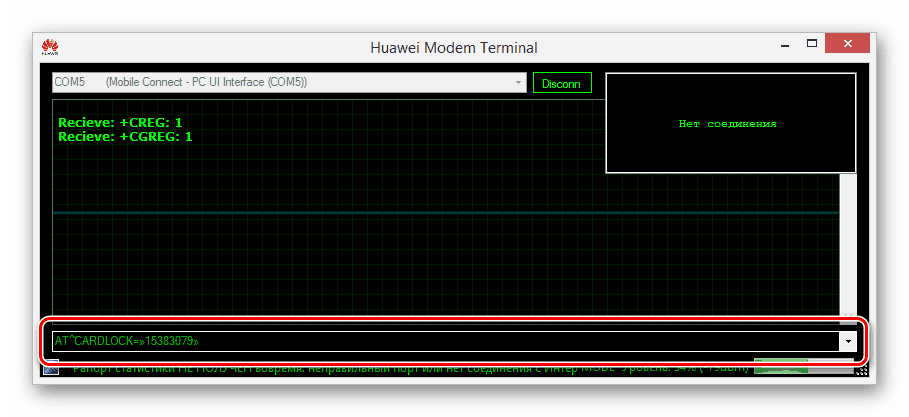Click the signal level progress bar
Screen dimensions: 909x417
803,368
